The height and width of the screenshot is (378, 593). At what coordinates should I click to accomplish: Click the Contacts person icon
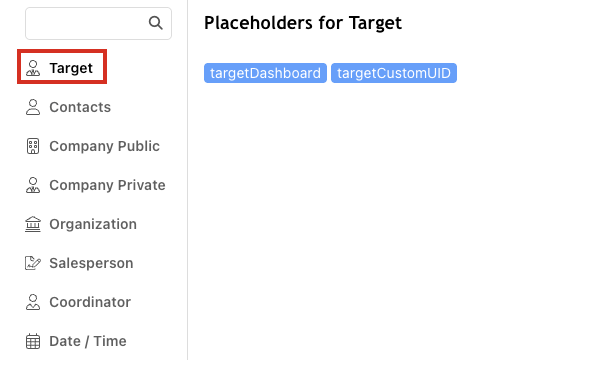click(x=33, y=107)
